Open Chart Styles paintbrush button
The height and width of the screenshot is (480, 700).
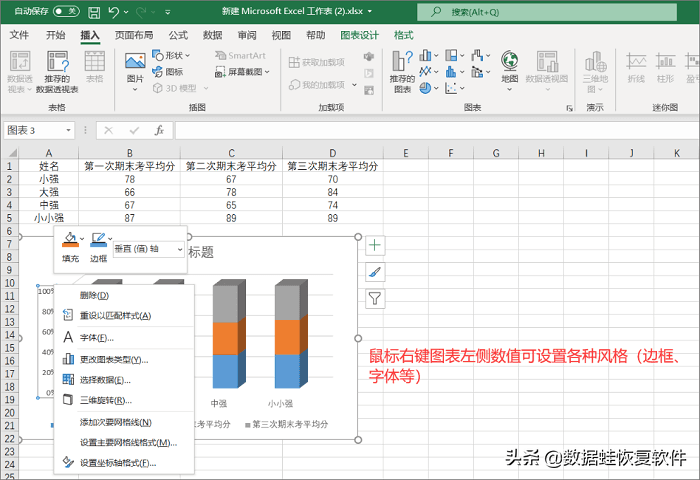(375, 272)
